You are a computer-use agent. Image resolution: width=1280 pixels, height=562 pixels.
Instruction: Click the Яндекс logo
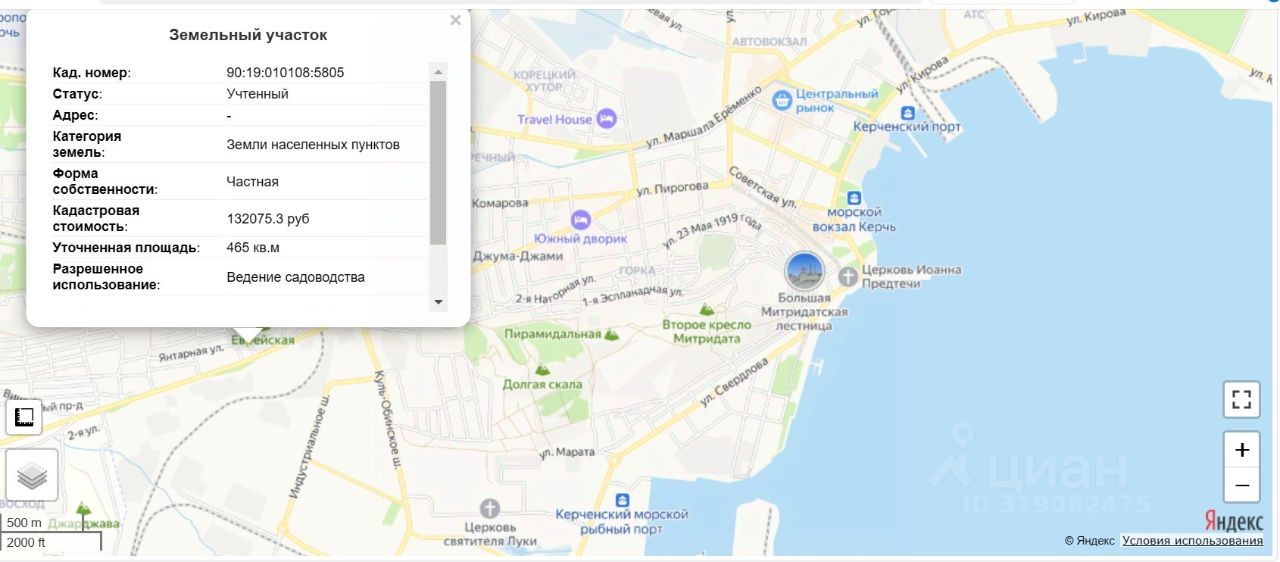(1234, 521)
